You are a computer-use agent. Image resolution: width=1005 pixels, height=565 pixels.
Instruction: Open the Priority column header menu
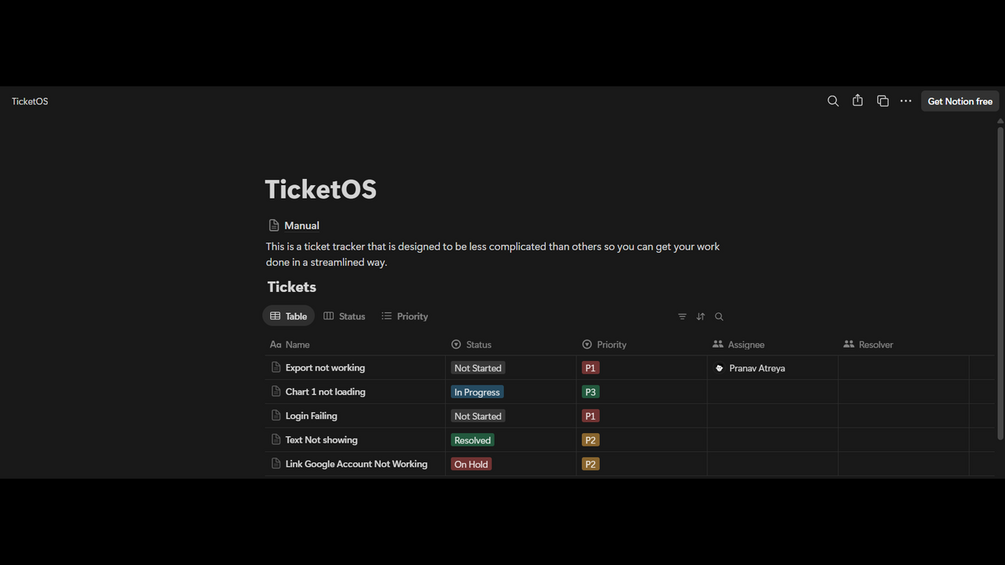[x=610, y=344]
